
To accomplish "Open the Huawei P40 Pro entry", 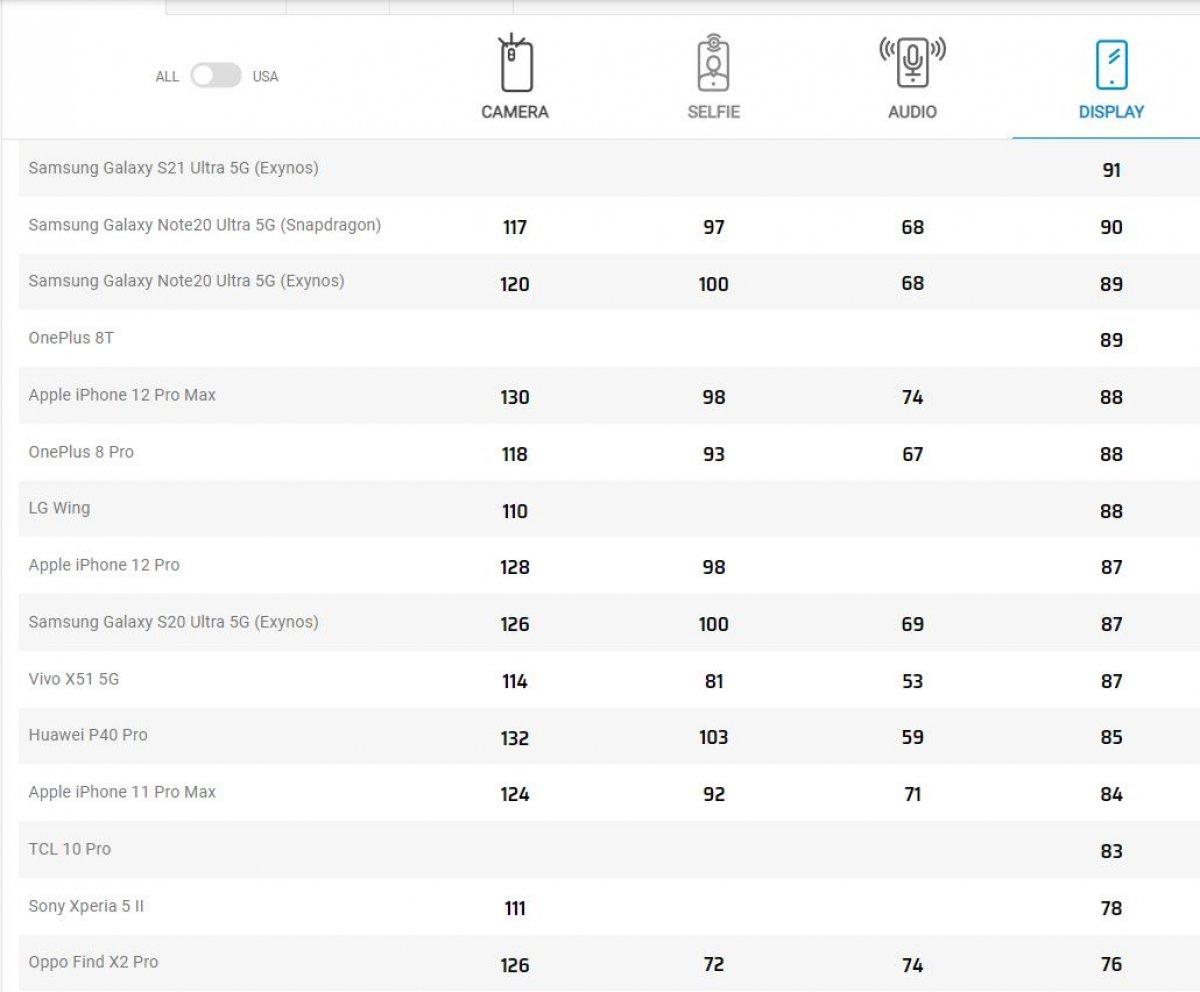I will pyautogui.click(x=88, y=735).
